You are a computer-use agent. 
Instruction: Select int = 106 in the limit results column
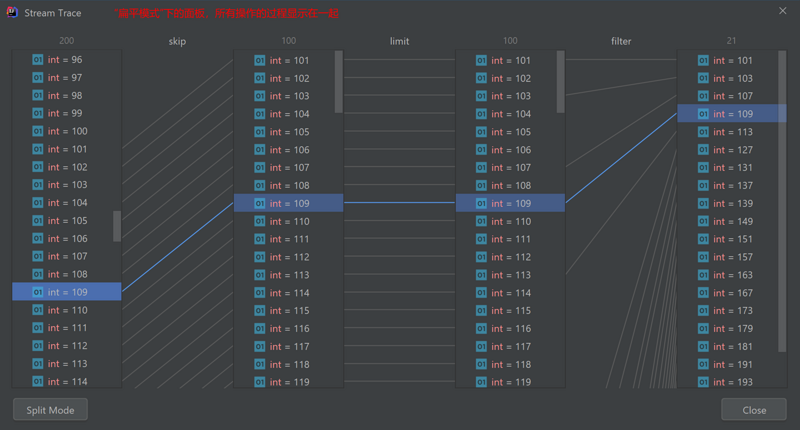point(510,150)
